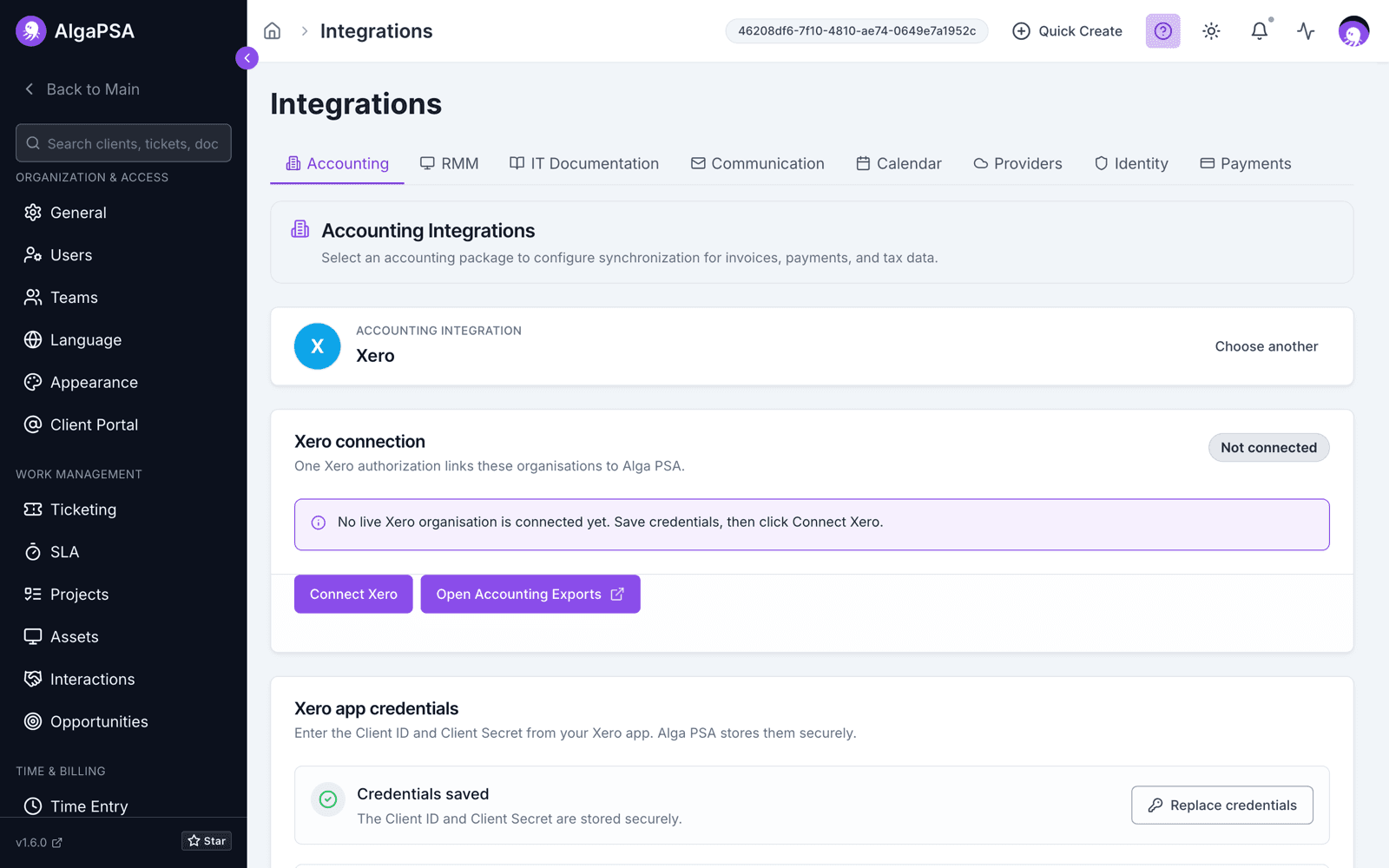The image size is (1389, 868).
Task: Go to the home breadcrumb icon
Action: click(273, 31)
